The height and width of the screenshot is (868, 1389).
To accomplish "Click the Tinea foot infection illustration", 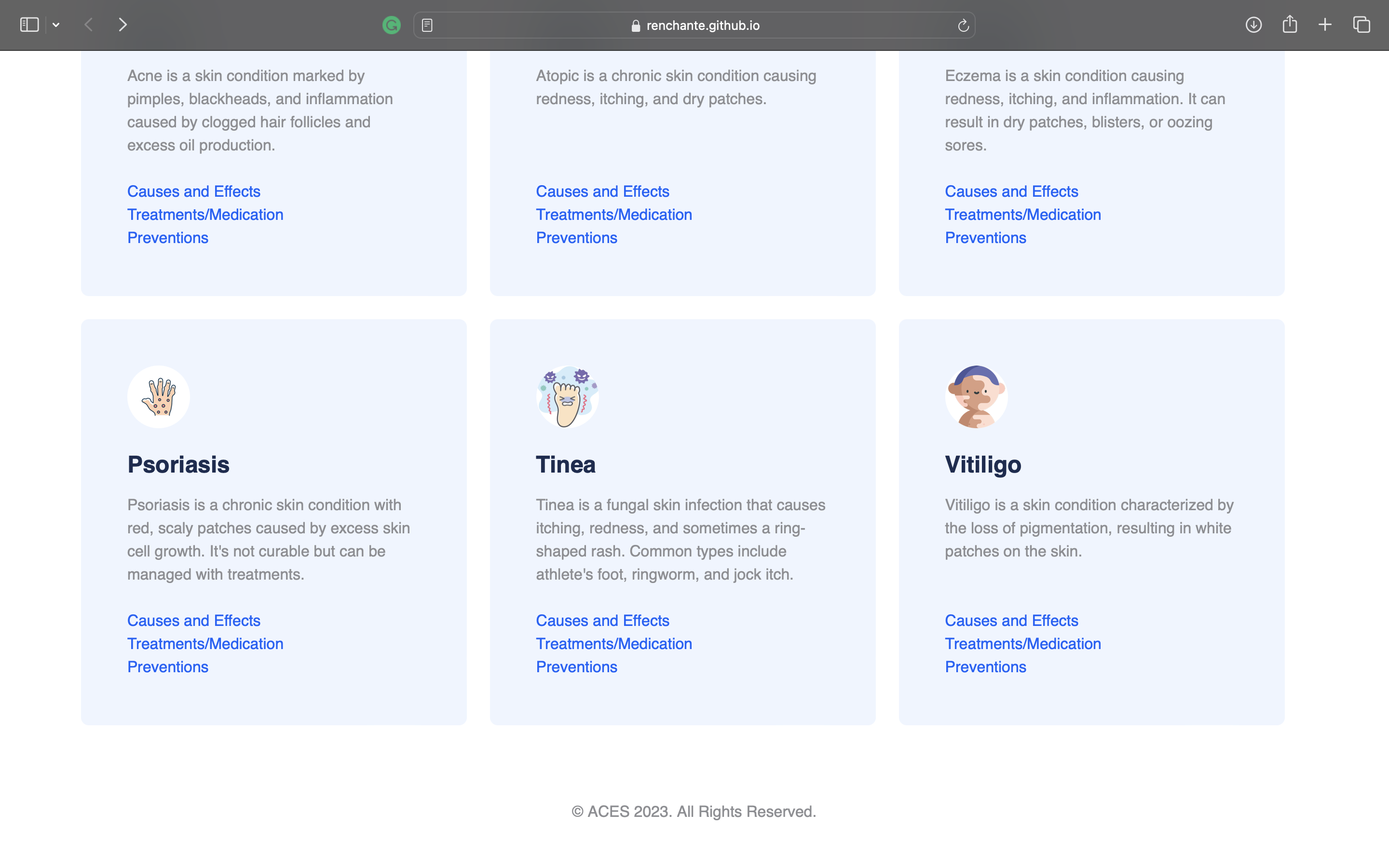I will 568,396.
